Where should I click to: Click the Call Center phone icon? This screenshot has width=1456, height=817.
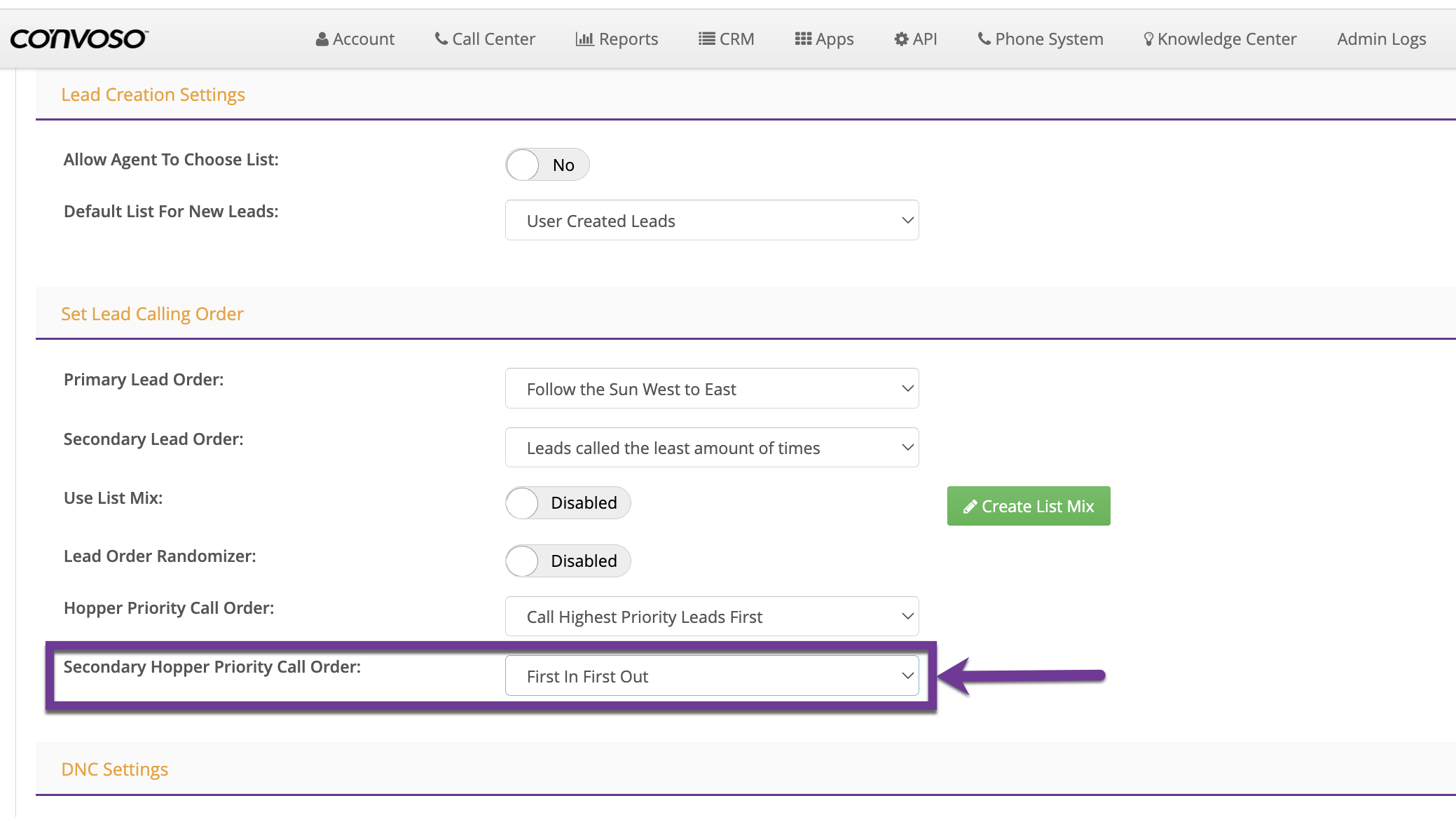tap(441, 39)
